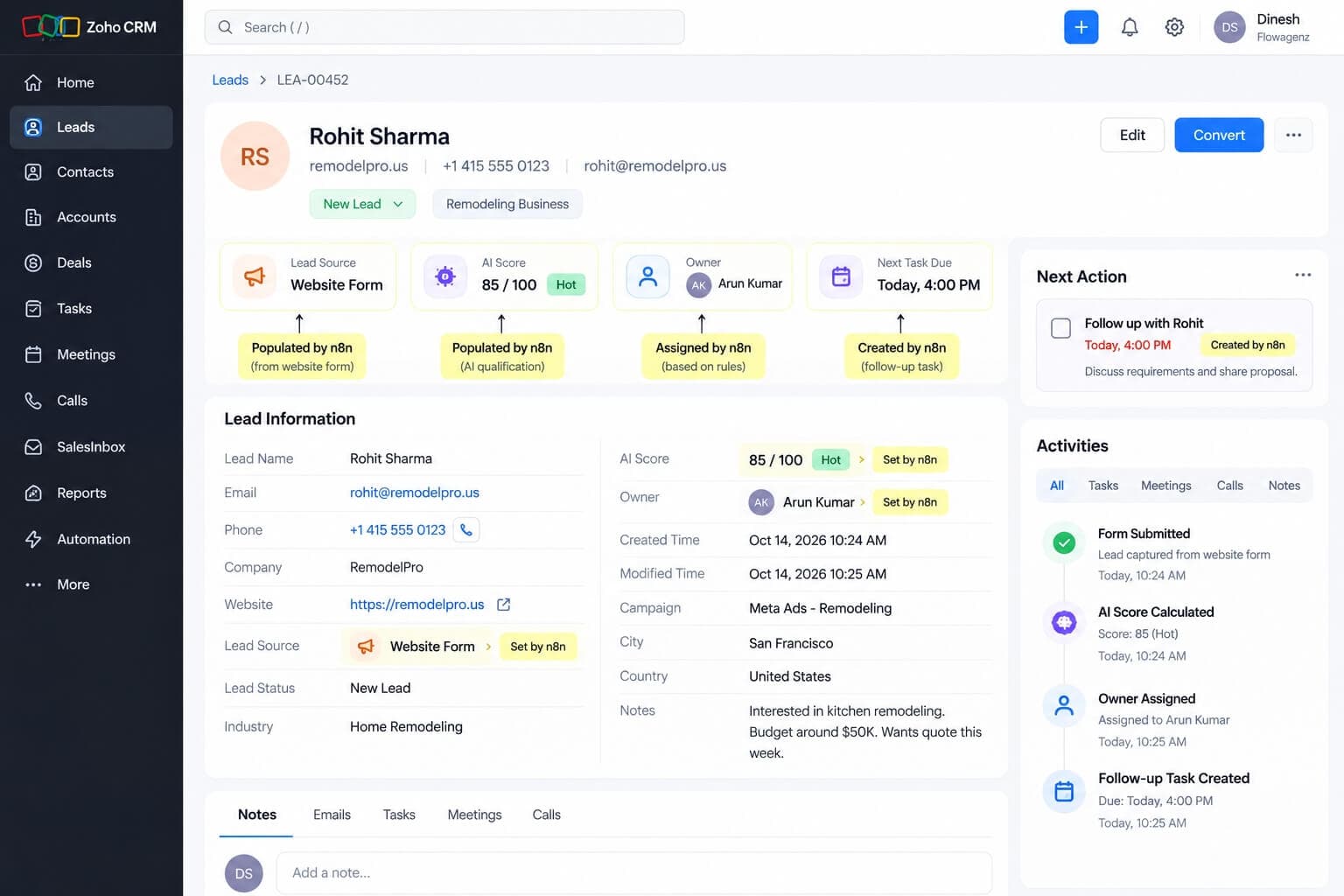Screen dimensions: 1344x896
Task: Click the Remodeling Business tag
Action: coord(507,204)
